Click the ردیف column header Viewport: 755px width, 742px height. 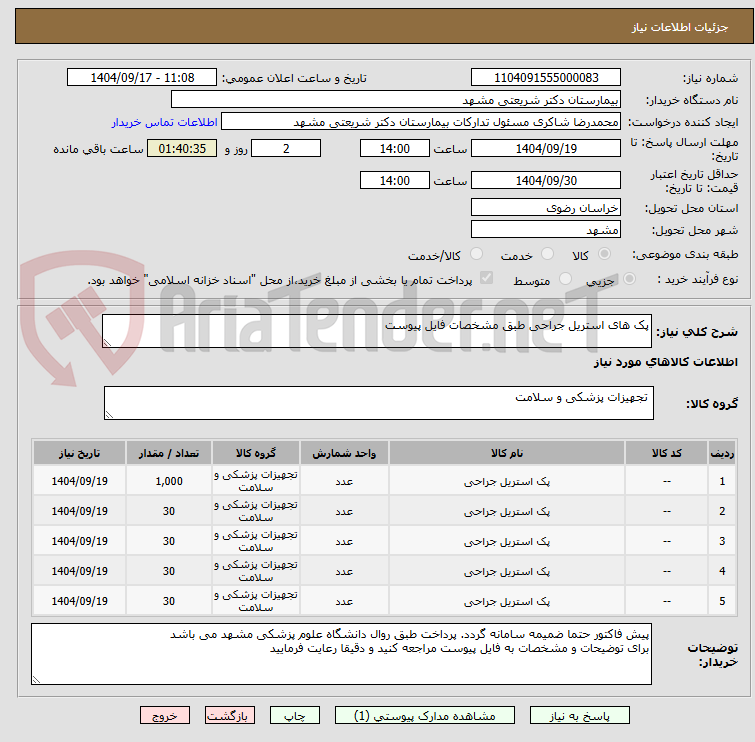pos(722,453)
